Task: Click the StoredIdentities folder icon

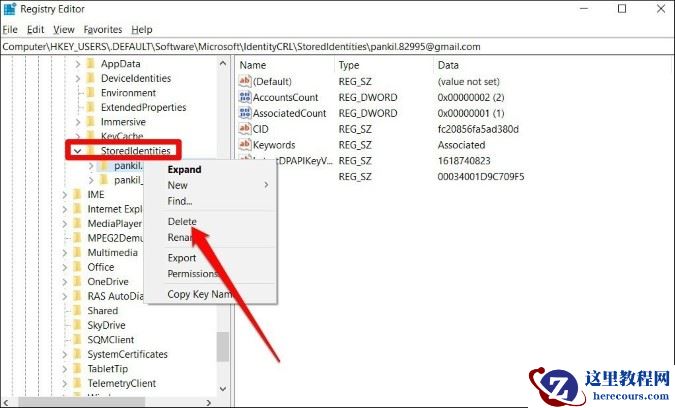Action: (90, 151)
